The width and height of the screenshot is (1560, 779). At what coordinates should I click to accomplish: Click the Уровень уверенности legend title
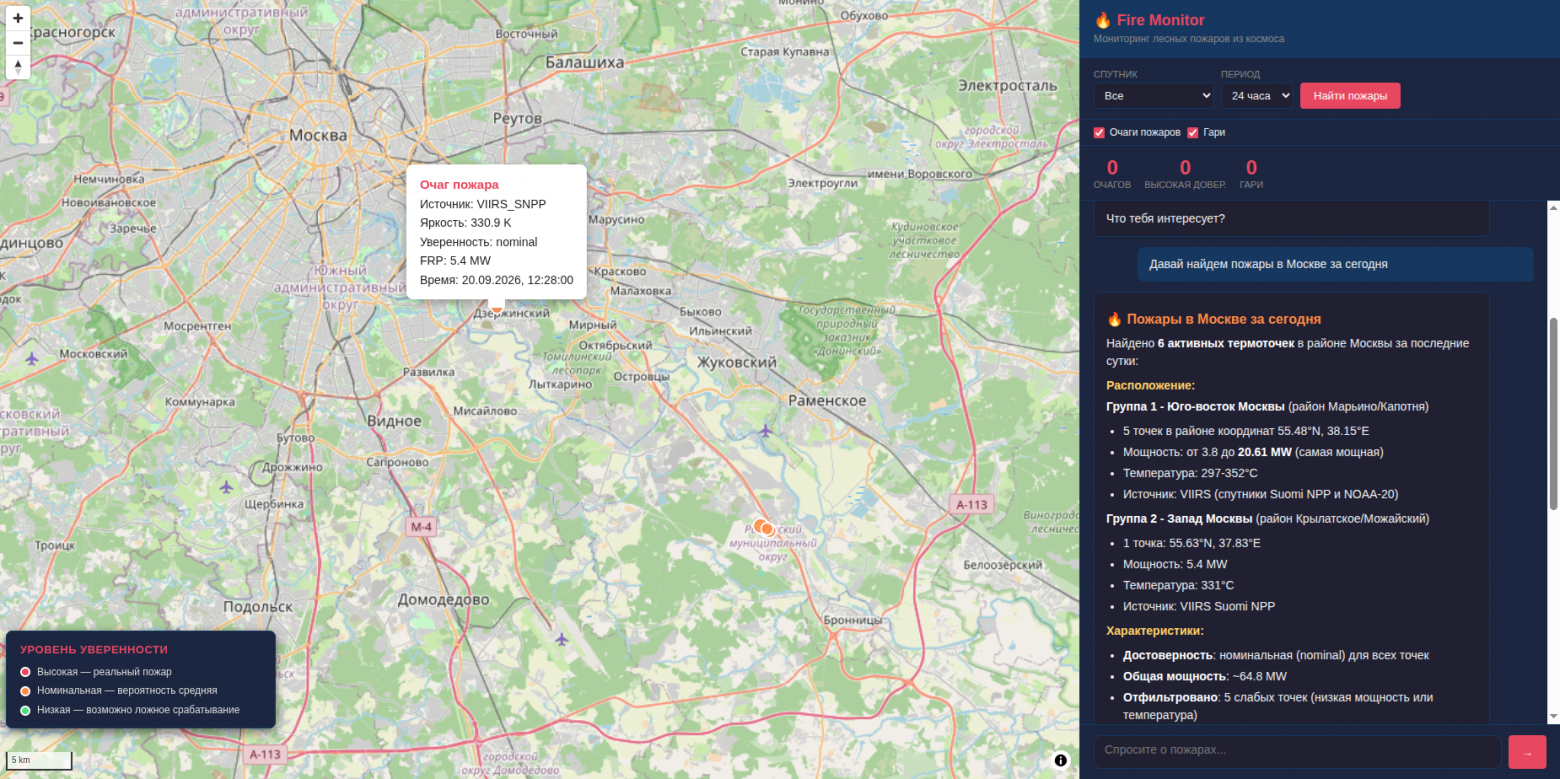pos(94,649)
